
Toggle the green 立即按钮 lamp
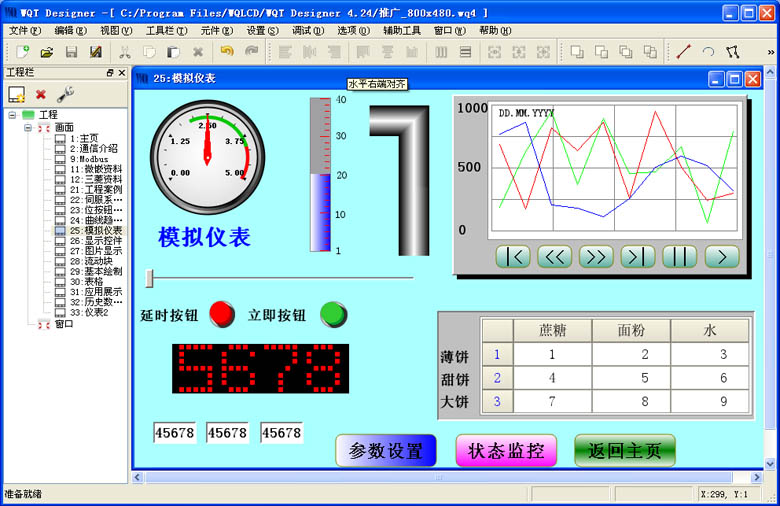coord(333,314)
